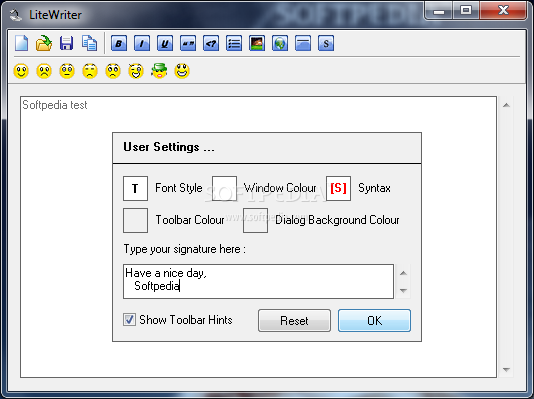Click the "Show Toolbar Hints" label text
Viewport: 534px width, 399px height.
(x=186, y=320)
